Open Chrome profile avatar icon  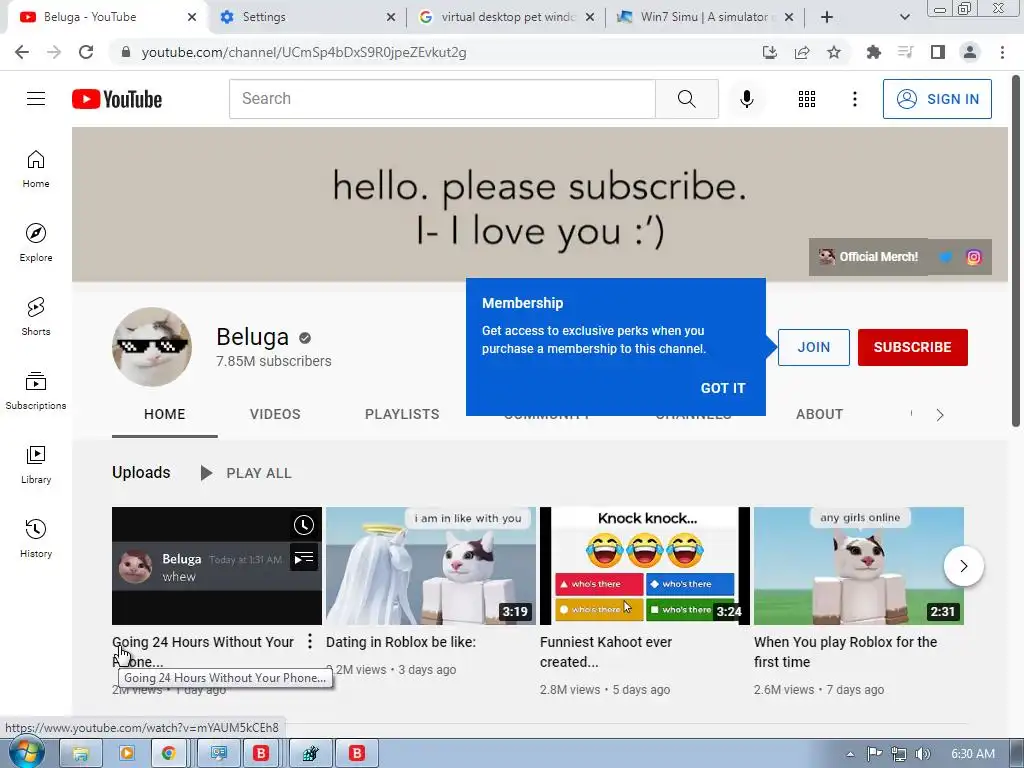pos(970,52)
